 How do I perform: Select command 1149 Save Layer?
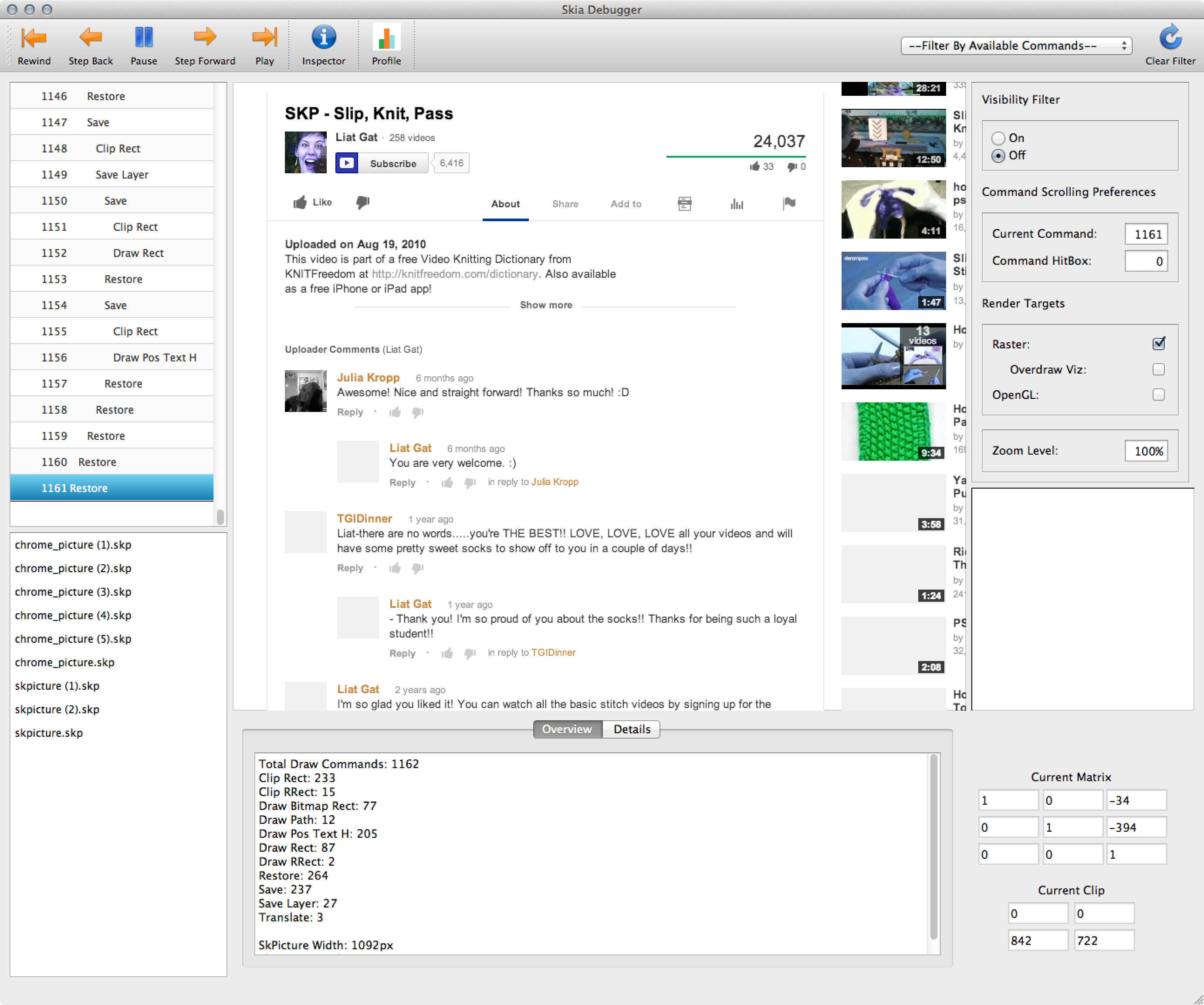112,175
